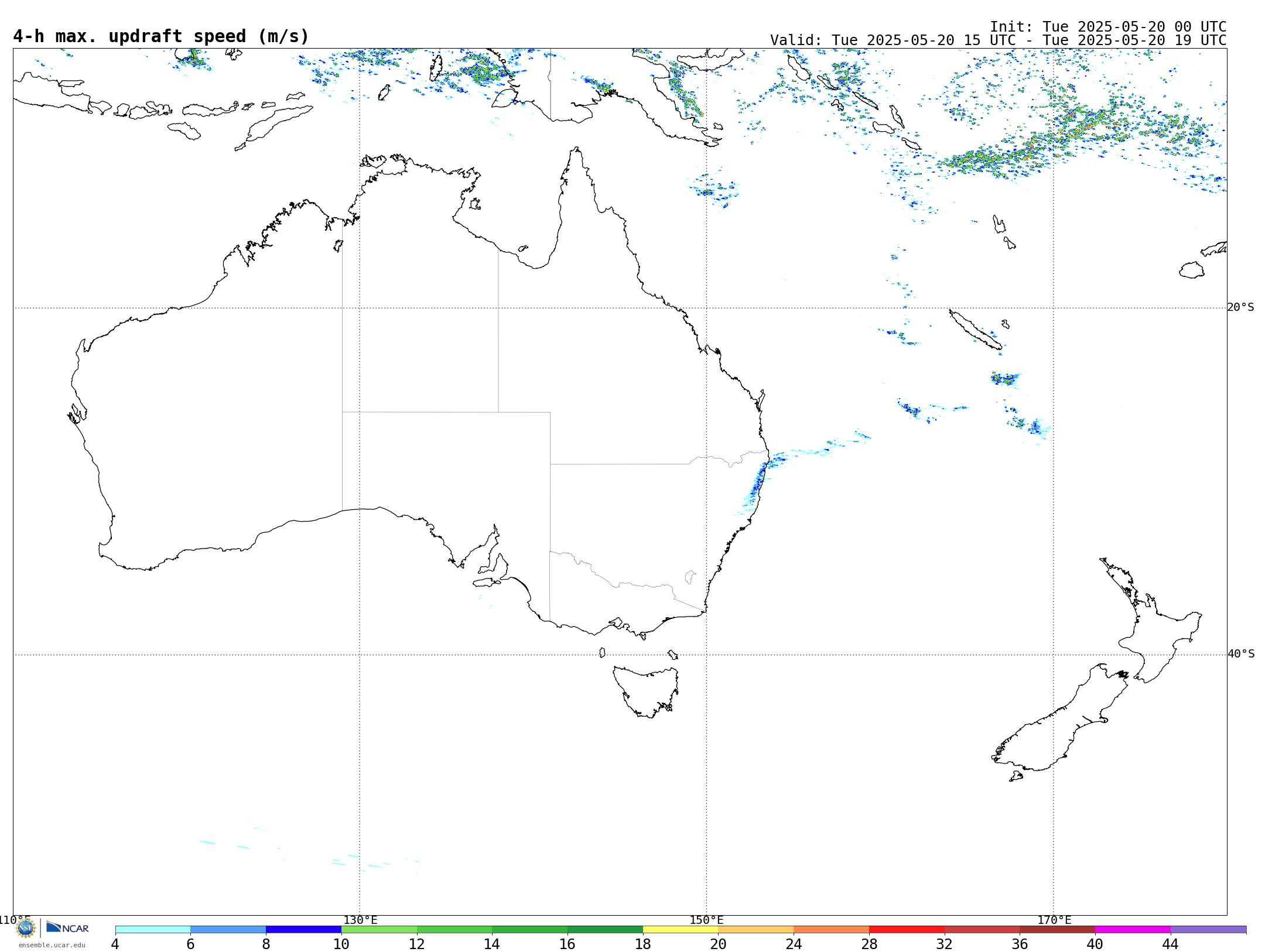Click the map title '4-h max. updraft speed (m/s)'

(x=161, y=36)
